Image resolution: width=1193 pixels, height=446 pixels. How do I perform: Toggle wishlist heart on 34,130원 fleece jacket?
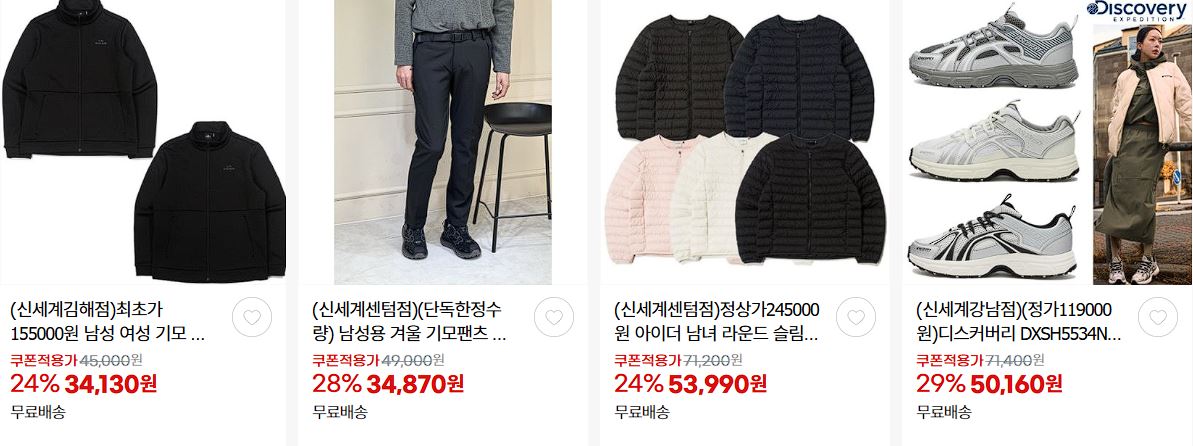pos(252,317)
